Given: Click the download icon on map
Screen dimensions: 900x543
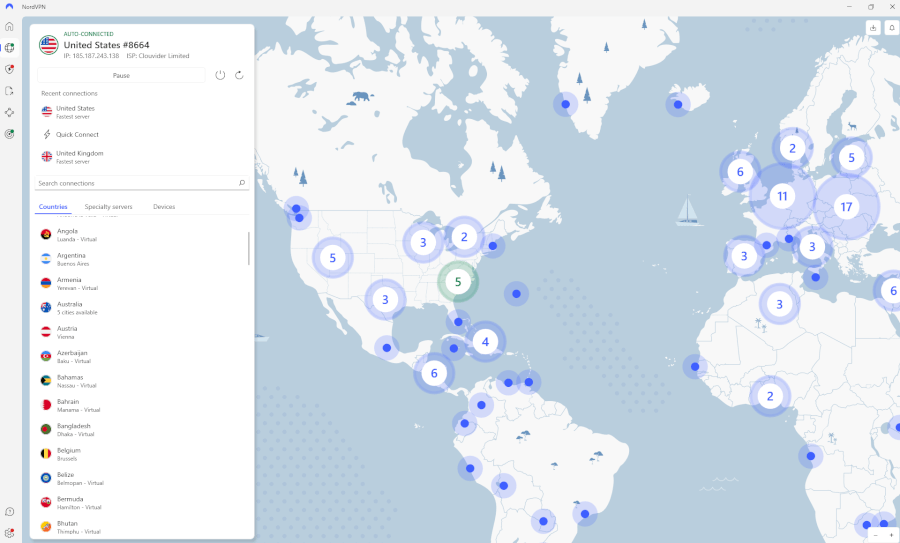Looking at the screenshot, I should click(873, 27).
